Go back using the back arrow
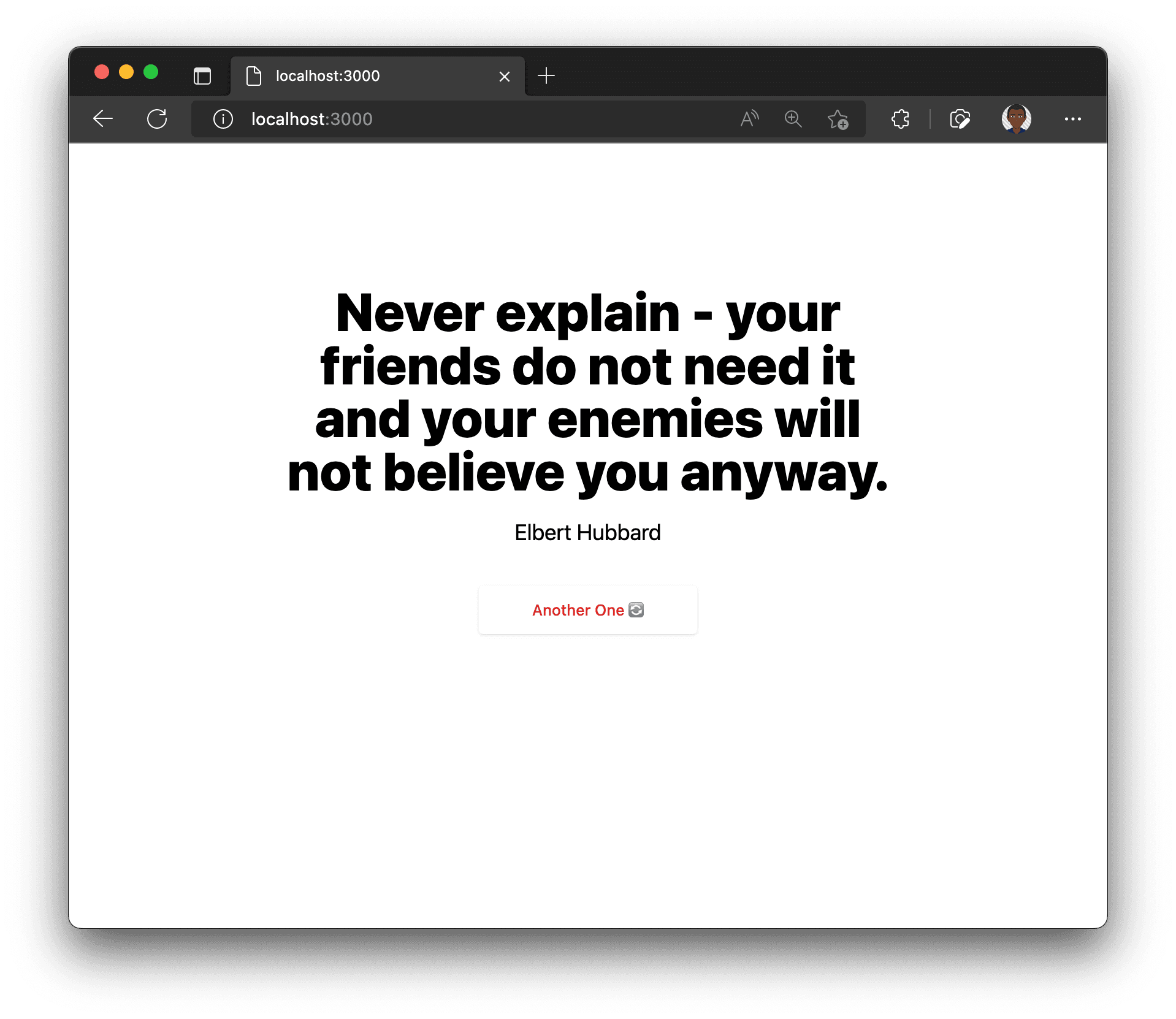This screenshot has width=1176, height=1019. 103,119
